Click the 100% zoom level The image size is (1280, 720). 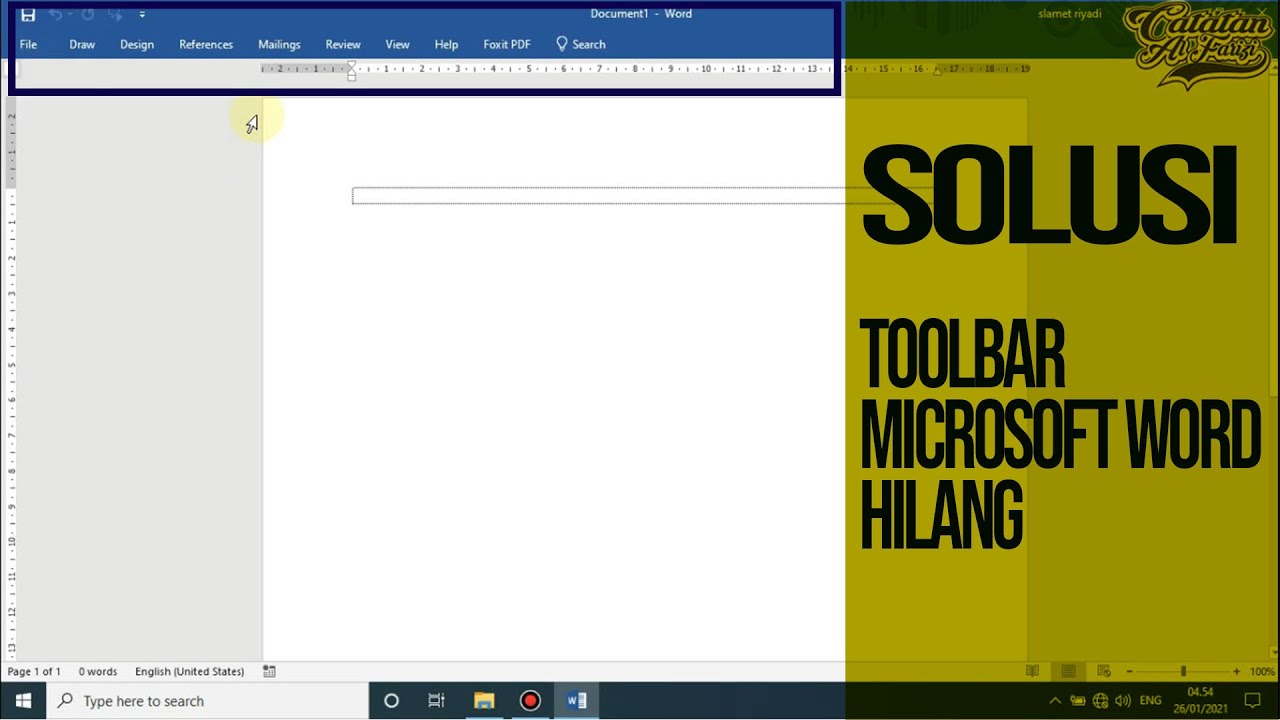tap(1261, 671)
